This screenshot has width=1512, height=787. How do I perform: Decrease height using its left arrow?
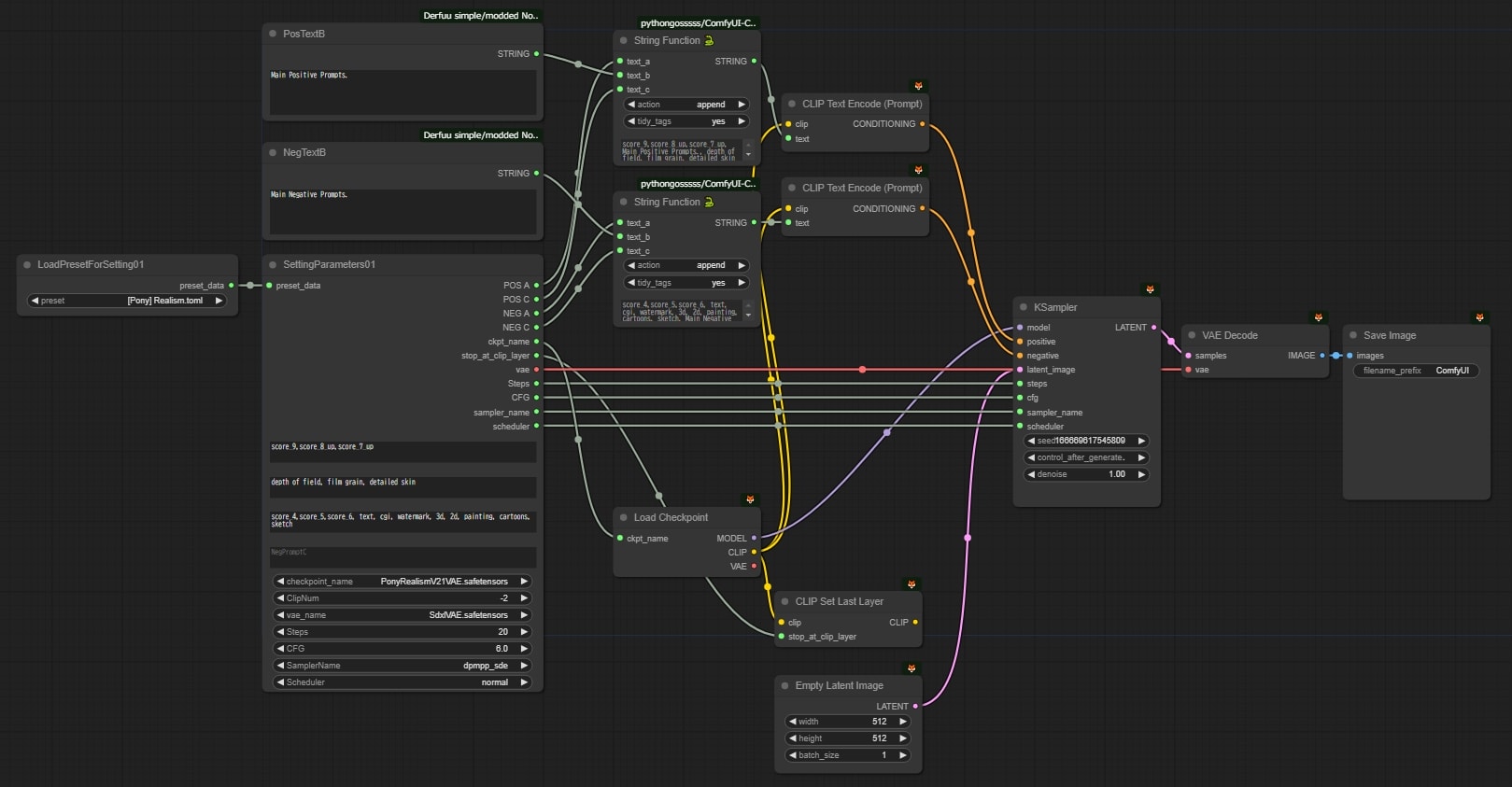click(793, 738)
